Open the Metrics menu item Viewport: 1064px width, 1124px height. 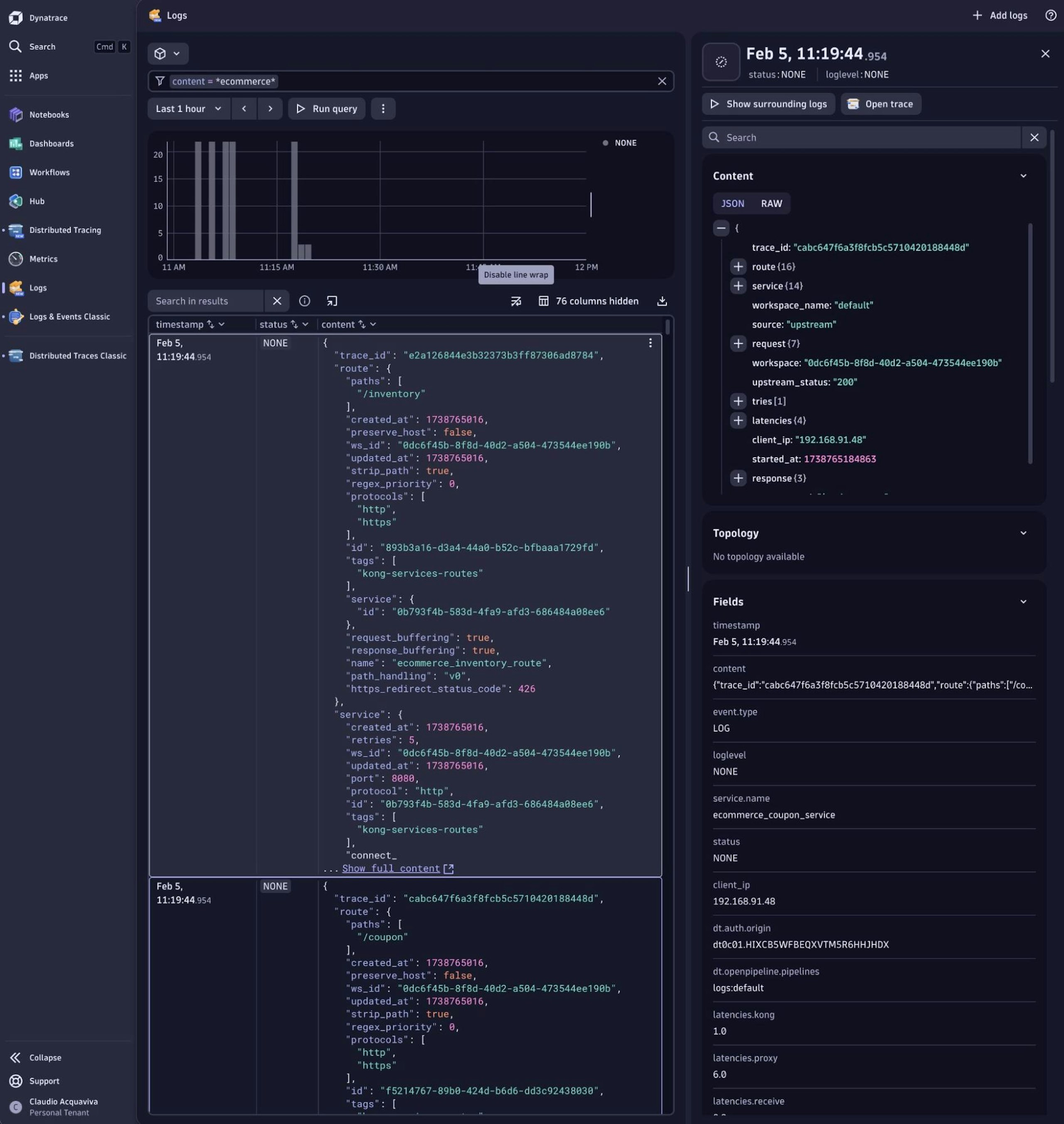43,258
